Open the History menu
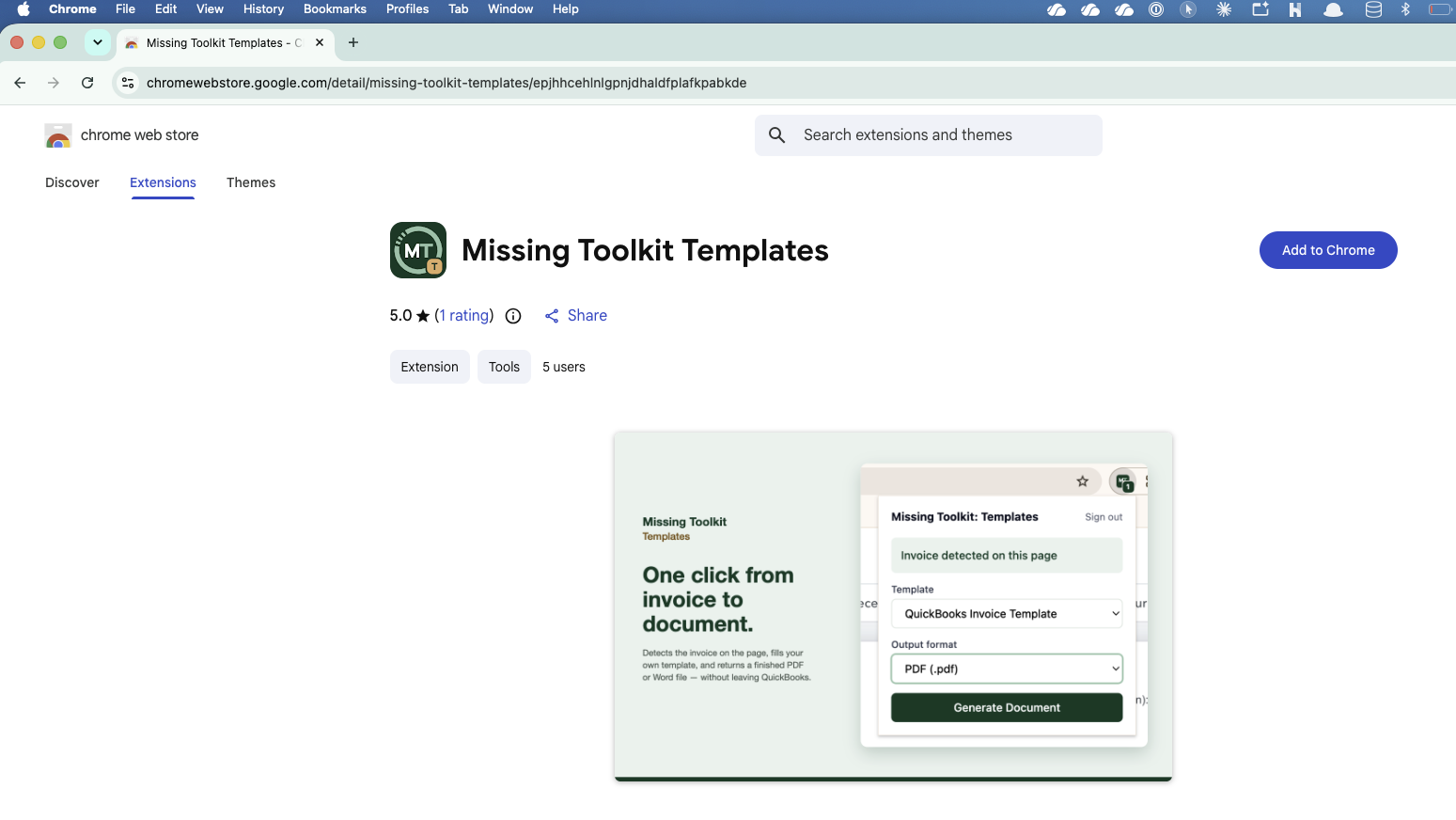Viewport: 1456px width, 820px height. [263, 9]
